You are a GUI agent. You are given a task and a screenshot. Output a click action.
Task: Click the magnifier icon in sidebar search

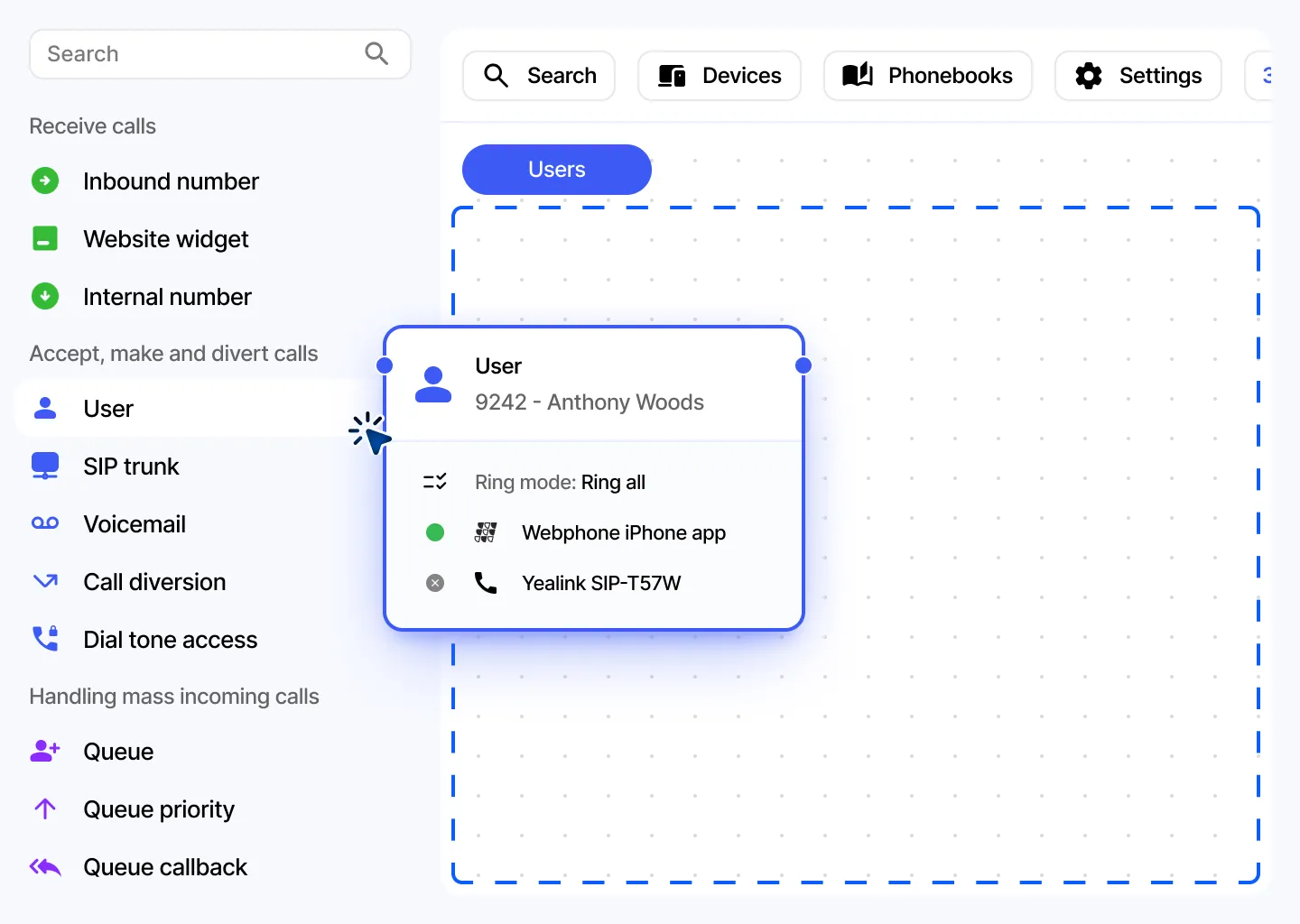(376, 54)
